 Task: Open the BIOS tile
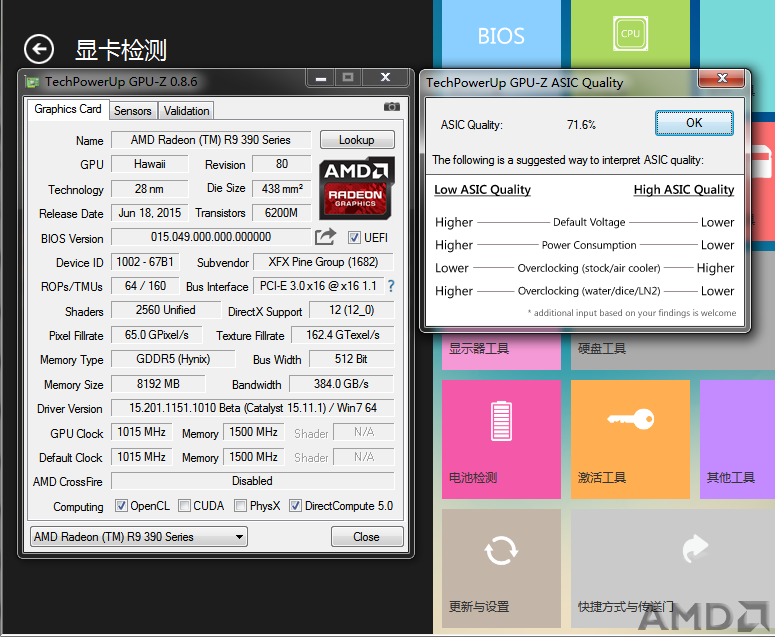[x=501, y=35]
